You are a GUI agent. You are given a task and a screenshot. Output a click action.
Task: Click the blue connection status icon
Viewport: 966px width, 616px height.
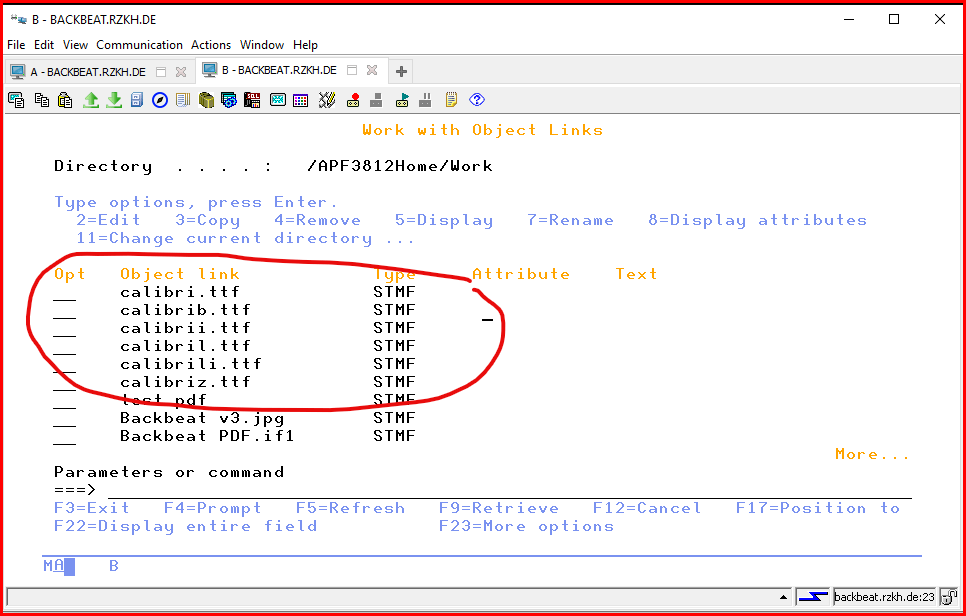pyautogui.click(x=813, y=596)
